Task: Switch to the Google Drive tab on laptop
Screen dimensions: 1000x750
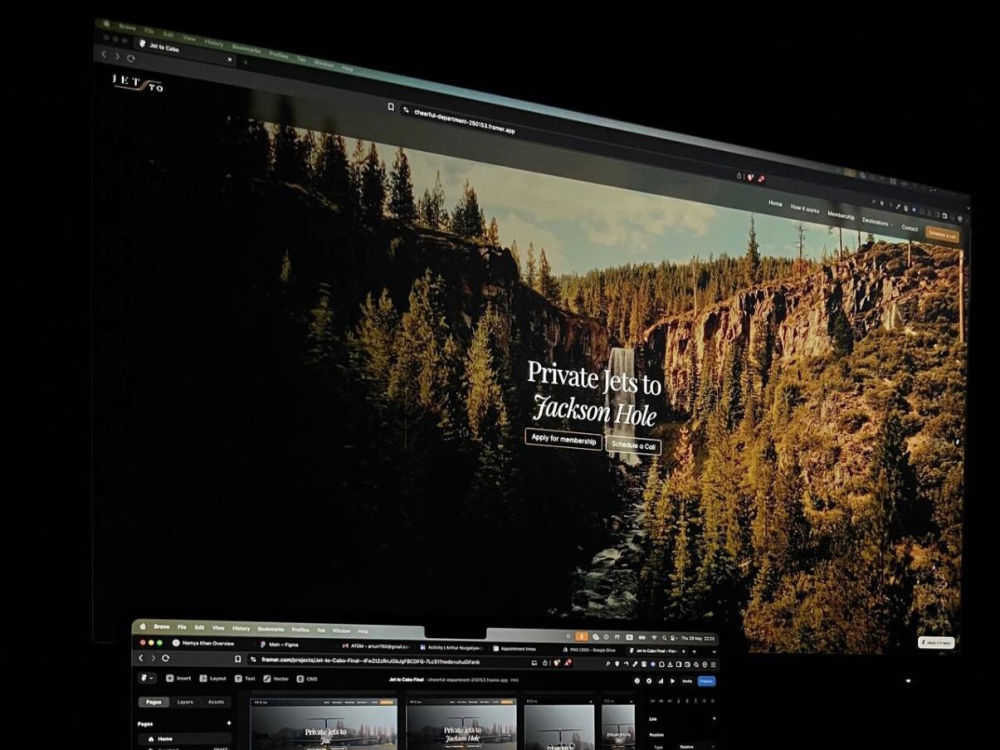Action: click(x=589, y=650)
